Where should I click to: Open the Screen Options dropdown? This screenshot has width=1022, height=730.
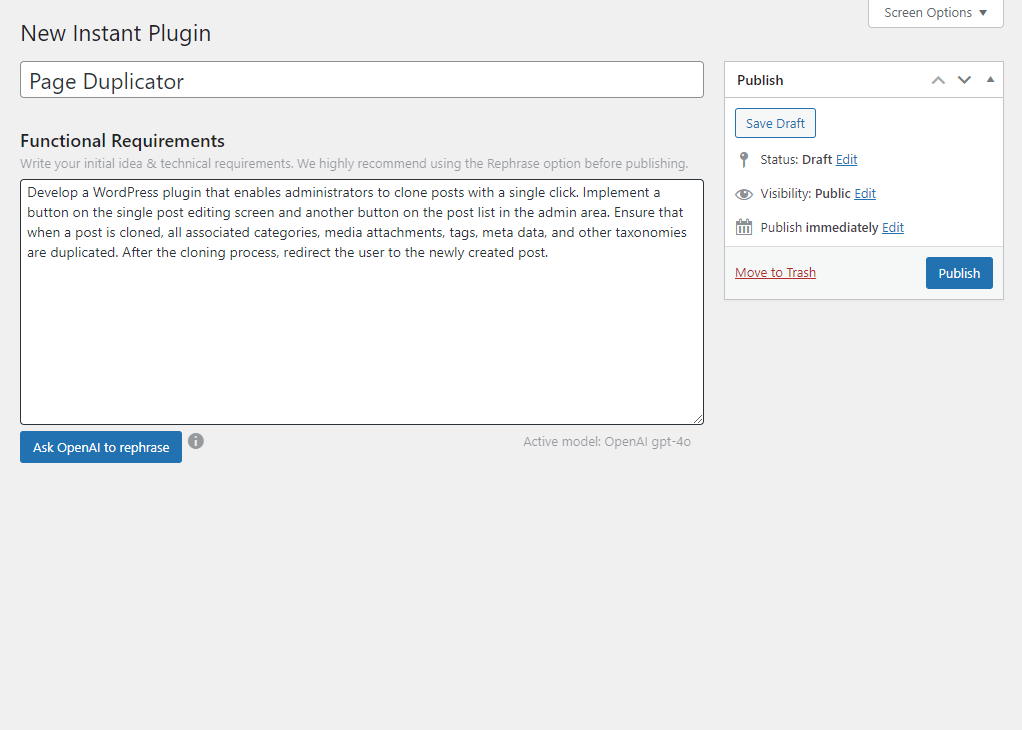[935, 13]
